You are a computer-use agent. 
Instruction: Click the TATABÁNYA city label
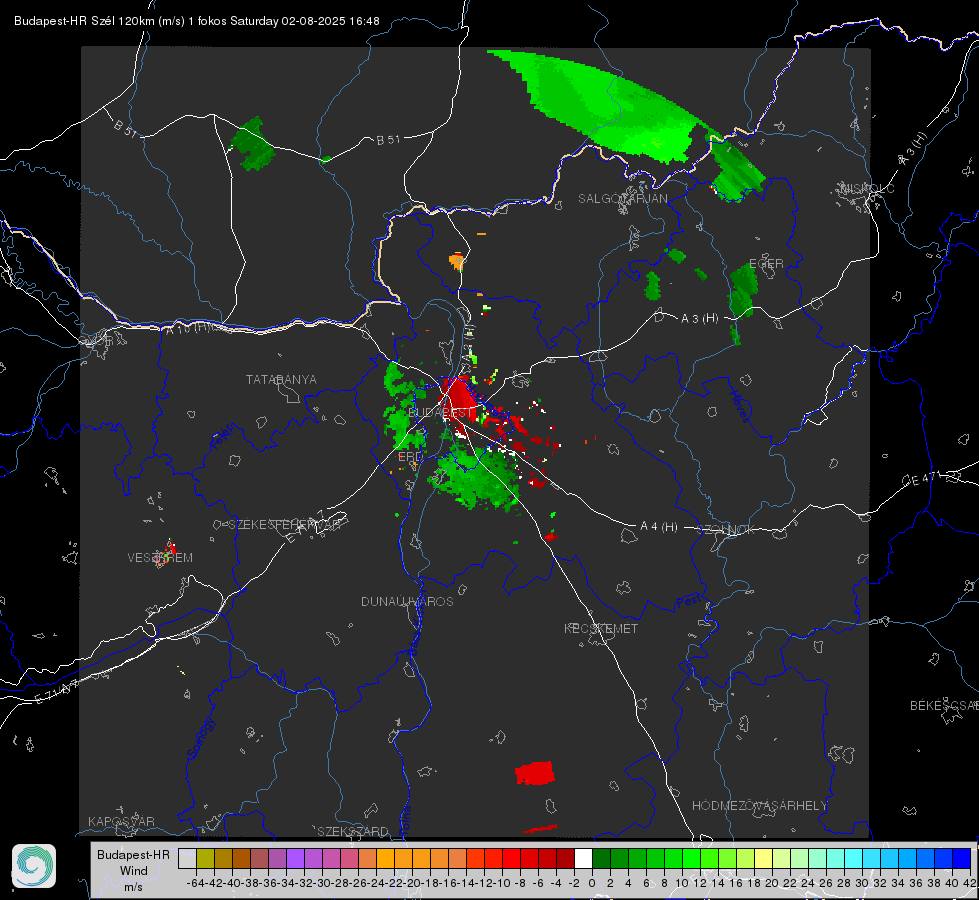tap(281, 379)
